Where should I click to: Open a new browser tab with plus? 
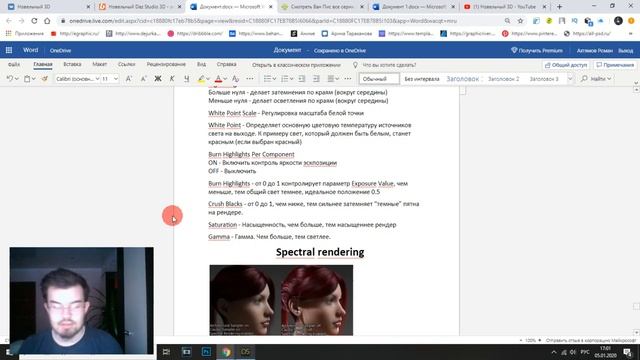(x=560, y=7)
